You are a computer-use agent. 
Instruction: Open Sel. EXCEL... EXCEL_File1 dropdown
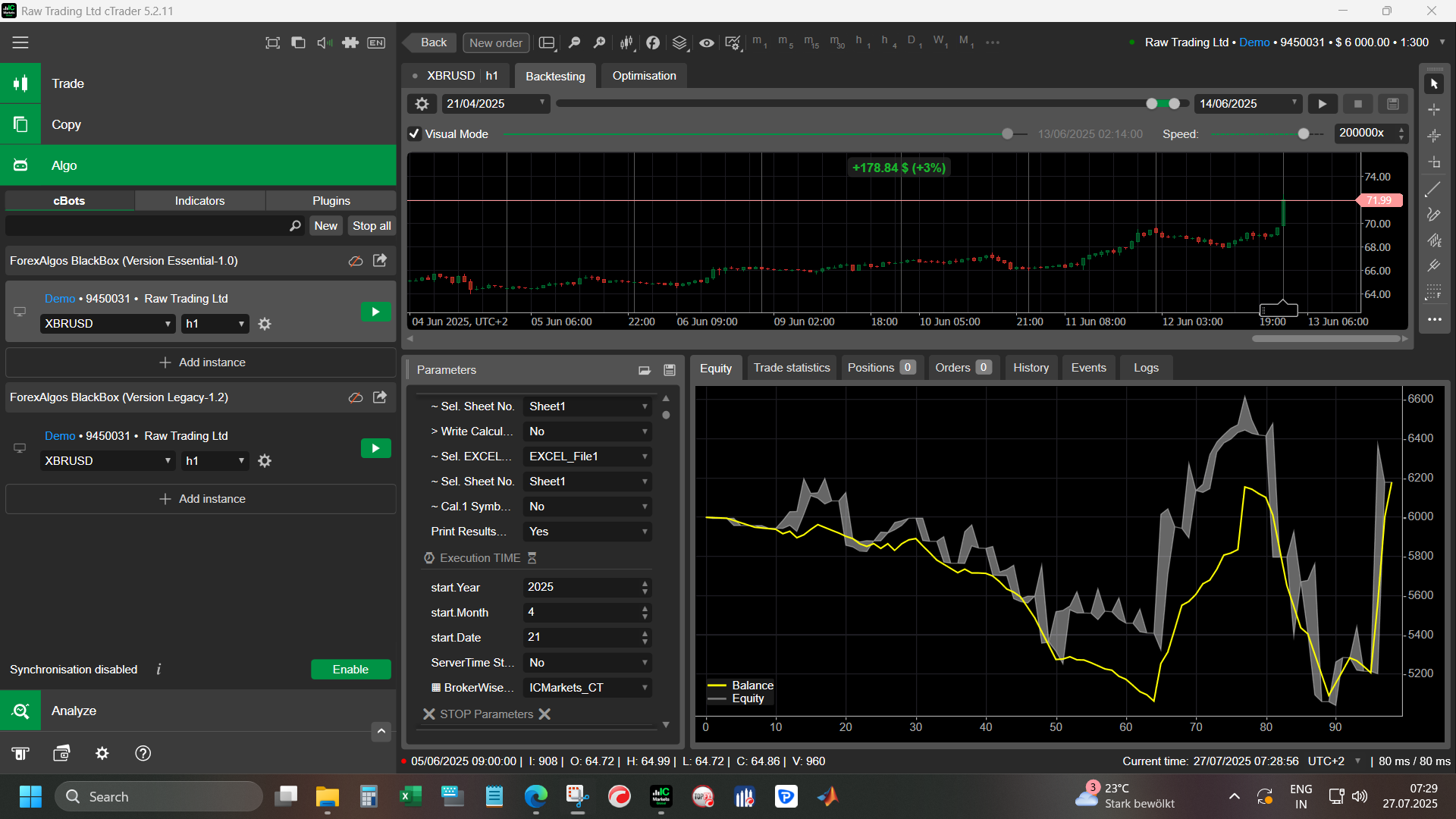(588, 457)
